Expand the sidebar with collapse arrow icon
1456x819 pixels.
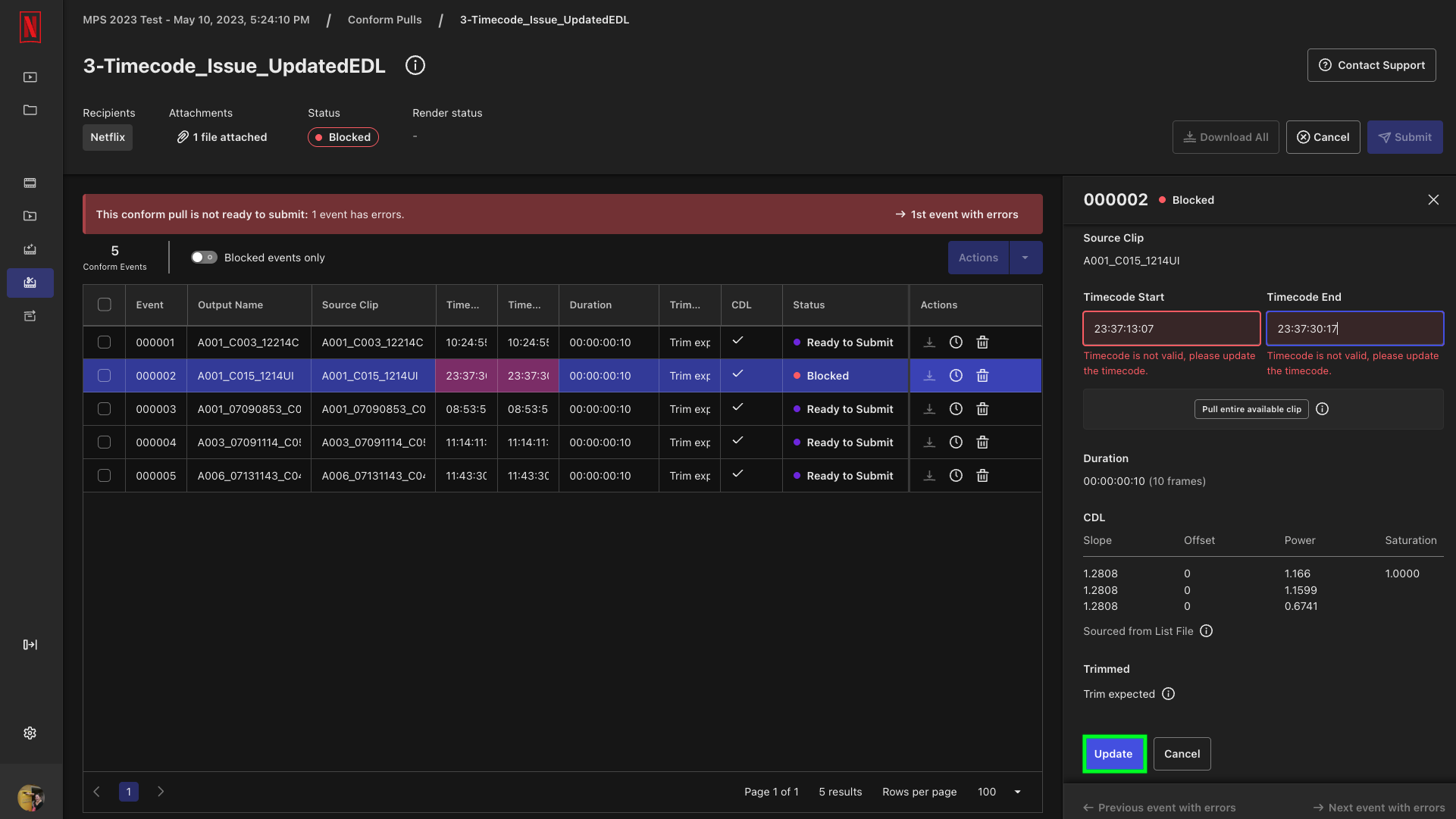[30, 645]
